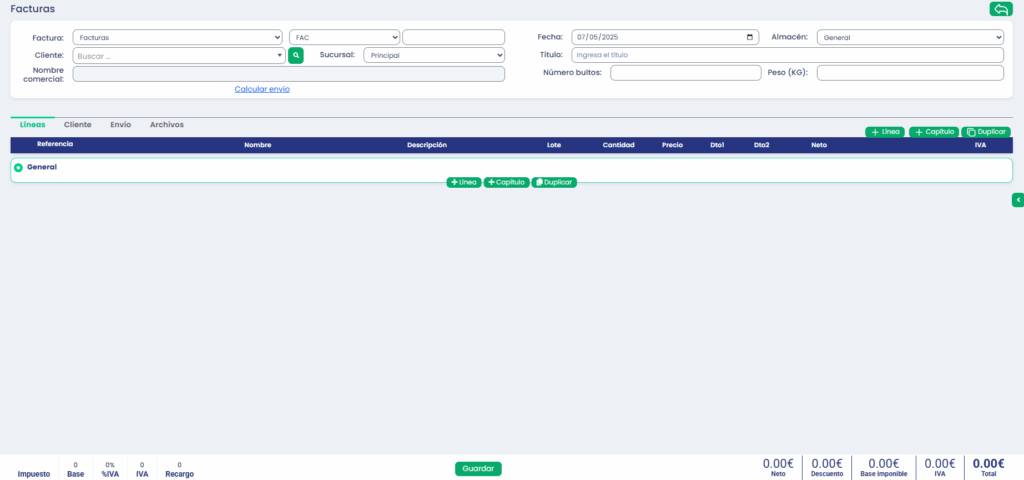Expand the Almacén General dropdown
The width and height of the screenshot is (1024, 480).
(x=909, y=37)
